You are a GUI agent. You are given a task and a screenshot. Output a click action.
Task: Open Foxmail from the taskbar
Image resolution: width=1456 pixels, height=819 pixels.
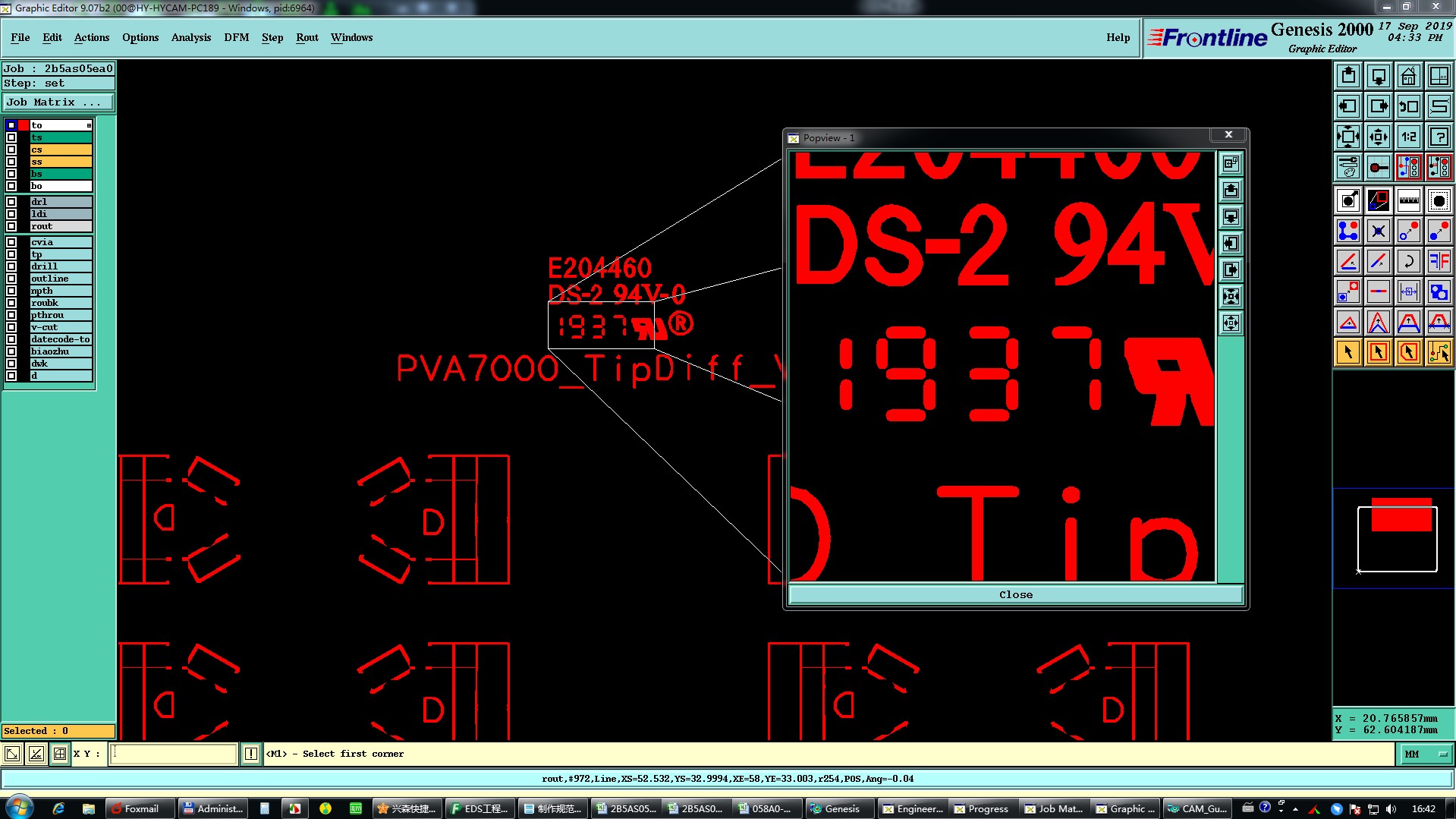pyautogui.click(x=140, y=808)
